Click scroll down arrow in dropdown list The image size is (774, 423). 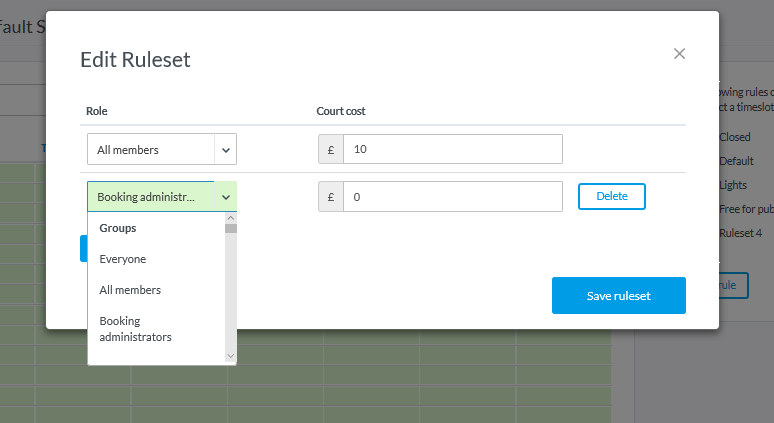231,356
